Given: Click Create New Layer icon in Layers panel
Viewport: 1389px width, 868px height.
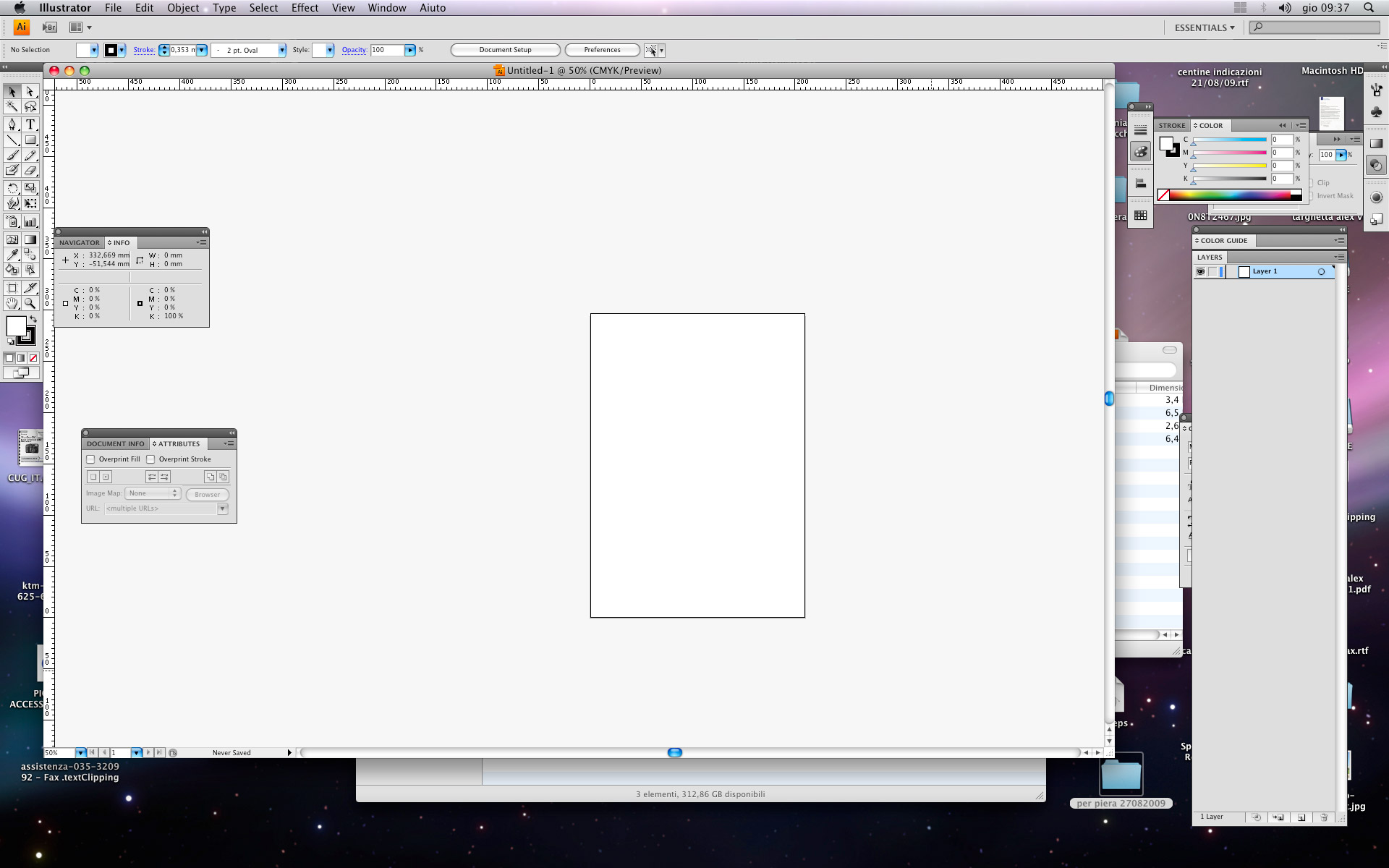Looking at the screenshot, I should (1301, 817).
